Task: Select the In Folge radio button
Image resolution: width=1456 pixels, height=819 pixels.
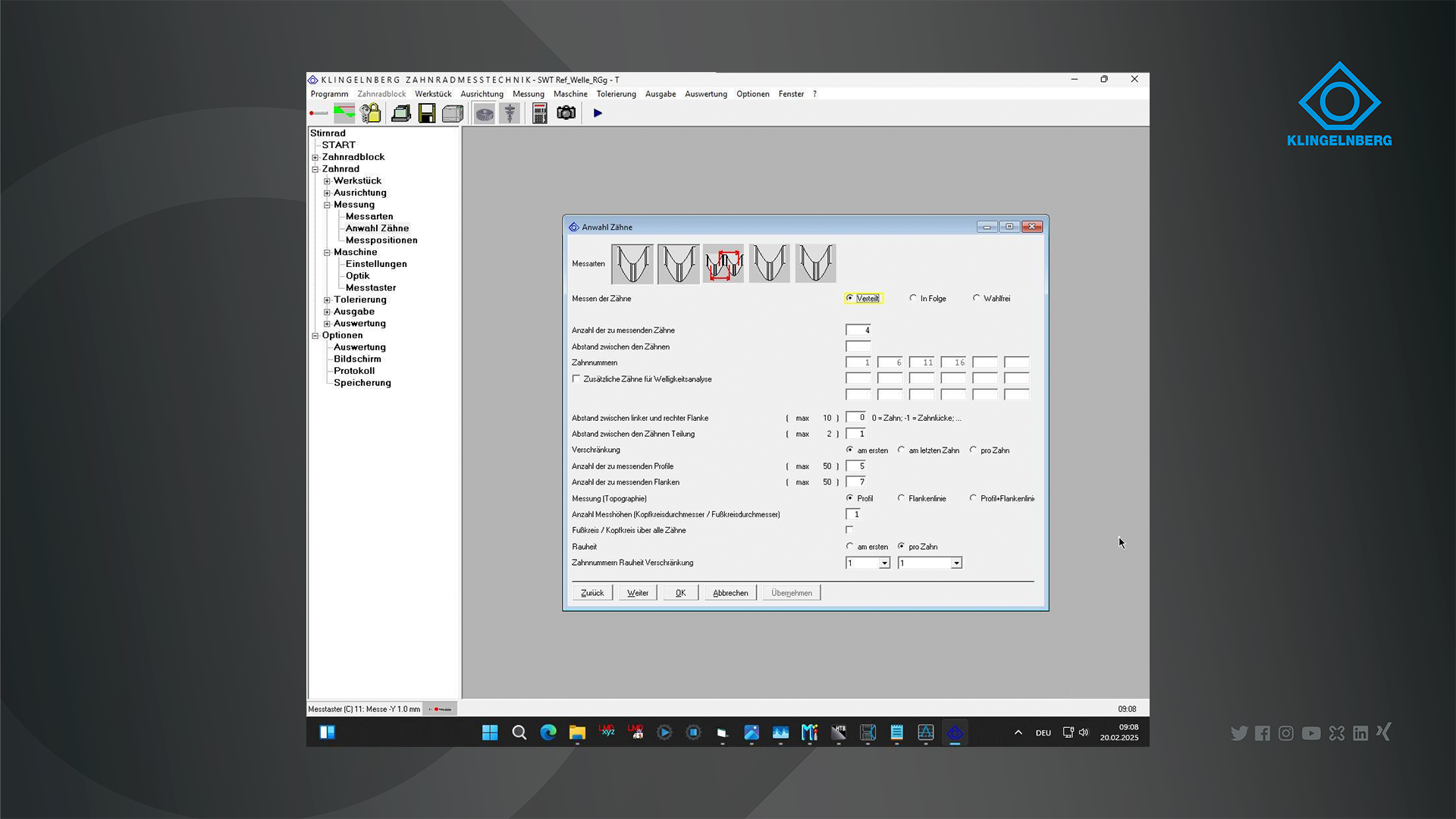Action: pyautogui.click(x=913, y=298)
